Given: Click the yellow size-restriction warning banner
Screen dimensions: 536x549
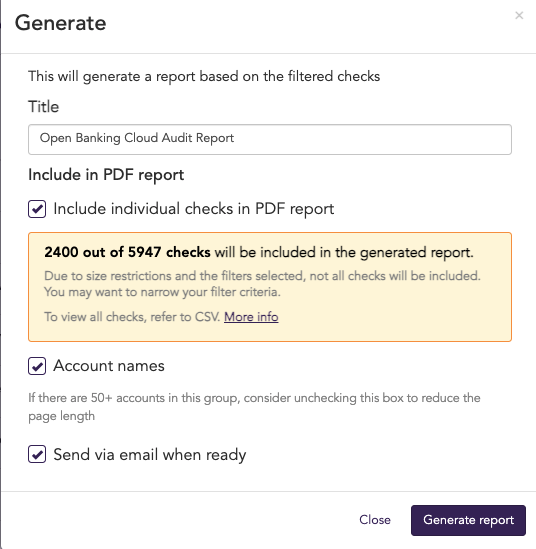Looking at the screenshot, I should 270,286.
